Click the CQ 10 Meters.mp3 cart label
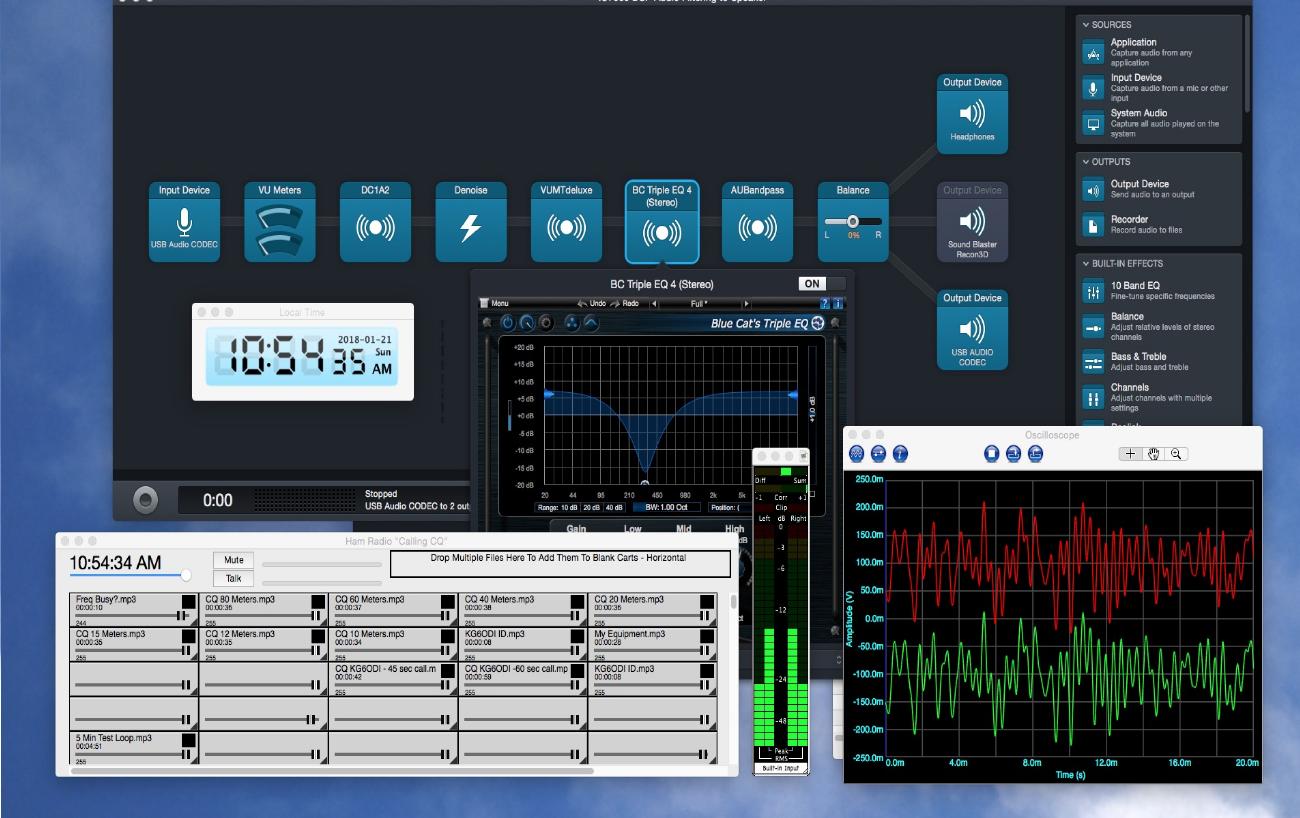Image resolution: width=1300 pixels, height=818 pixels. (x=369, y=634)
